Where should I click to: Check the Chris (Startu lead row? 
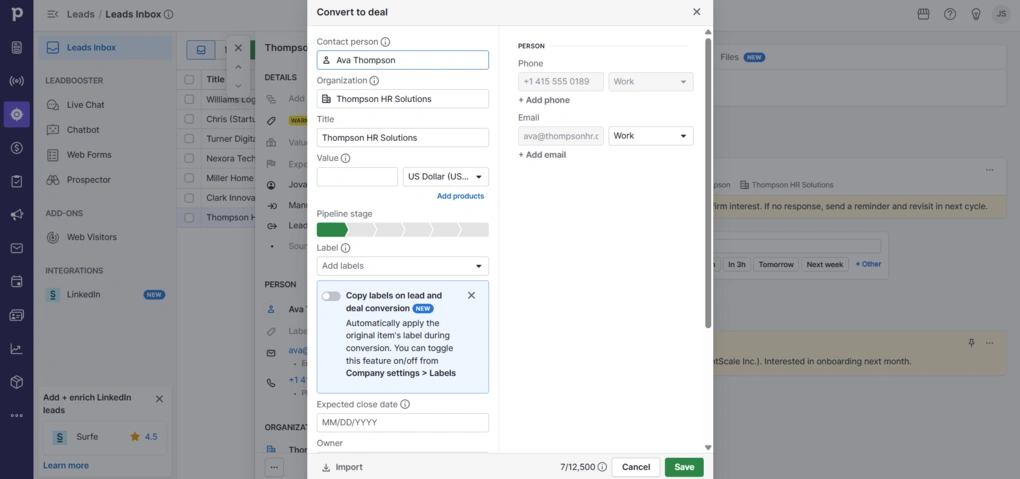coord(189,119)
